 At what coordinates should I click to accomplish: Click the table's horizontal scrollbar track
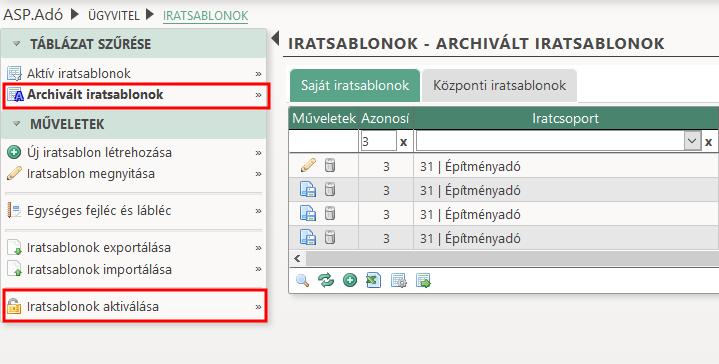(512, 259)
